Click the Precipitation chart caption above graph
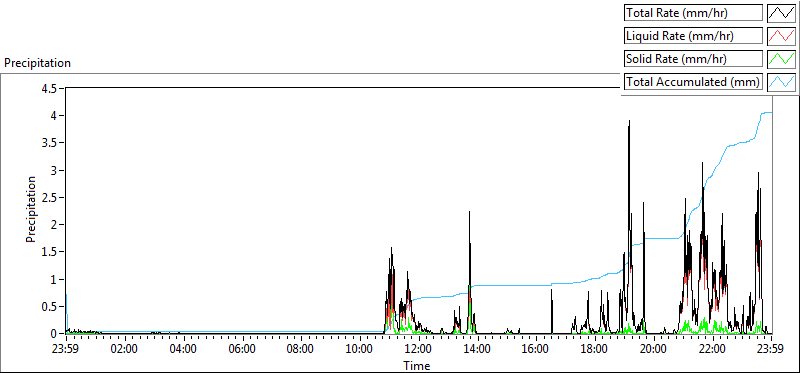The image size is (800, 373). [38, 63]
